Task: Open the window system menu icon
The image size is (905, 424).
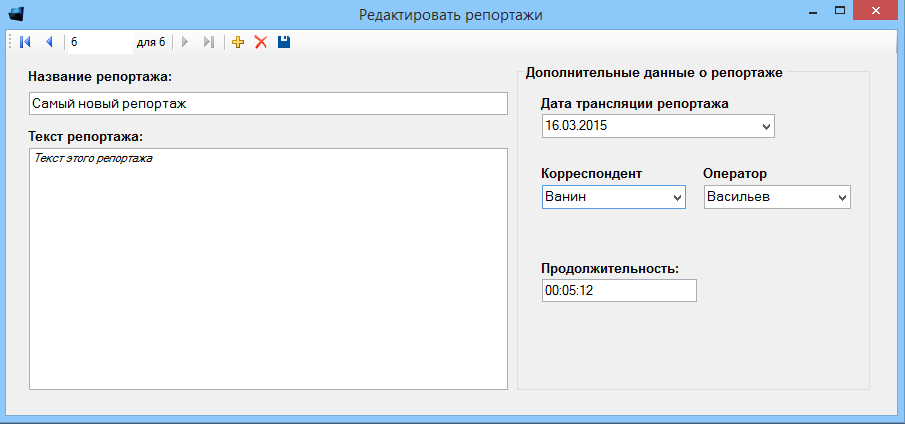Action: (15, 14)
